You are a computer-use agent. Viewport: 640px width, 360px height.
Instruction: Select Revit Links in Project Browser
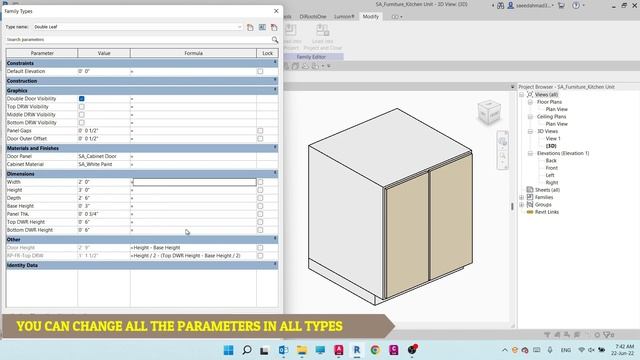pyautogui.click(x=547, y=212)
